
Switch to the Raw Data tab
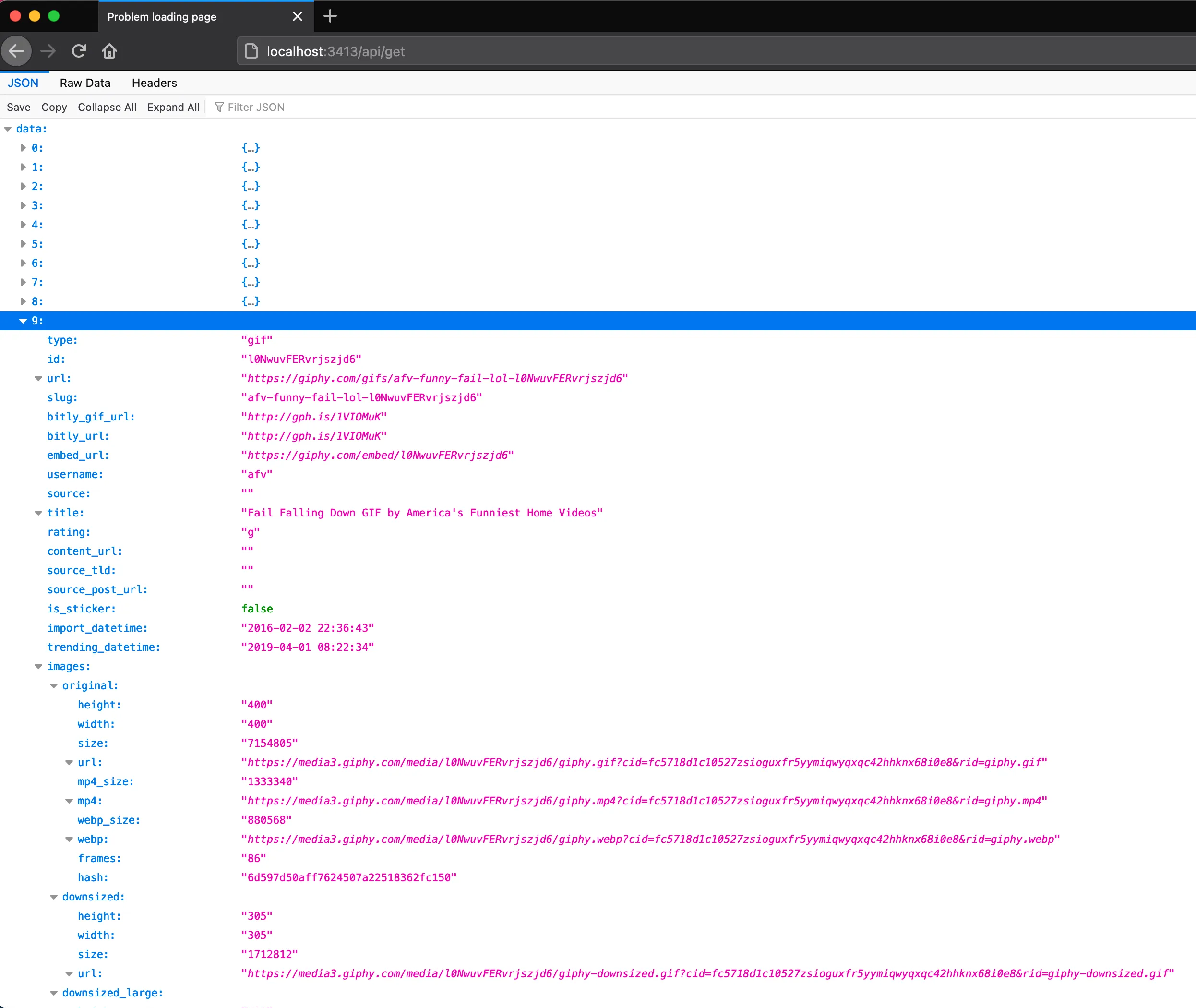coord(84,83)
